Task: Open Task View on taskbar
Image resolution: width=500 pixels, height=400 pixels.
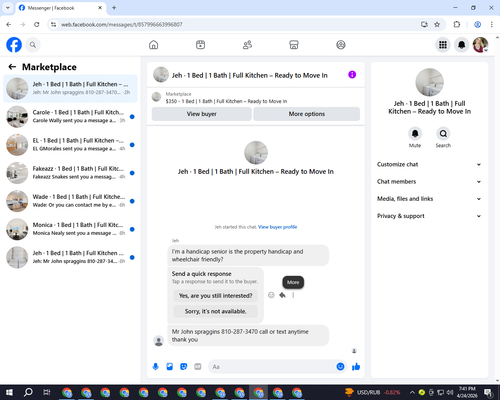Action: tap(47, 392)
